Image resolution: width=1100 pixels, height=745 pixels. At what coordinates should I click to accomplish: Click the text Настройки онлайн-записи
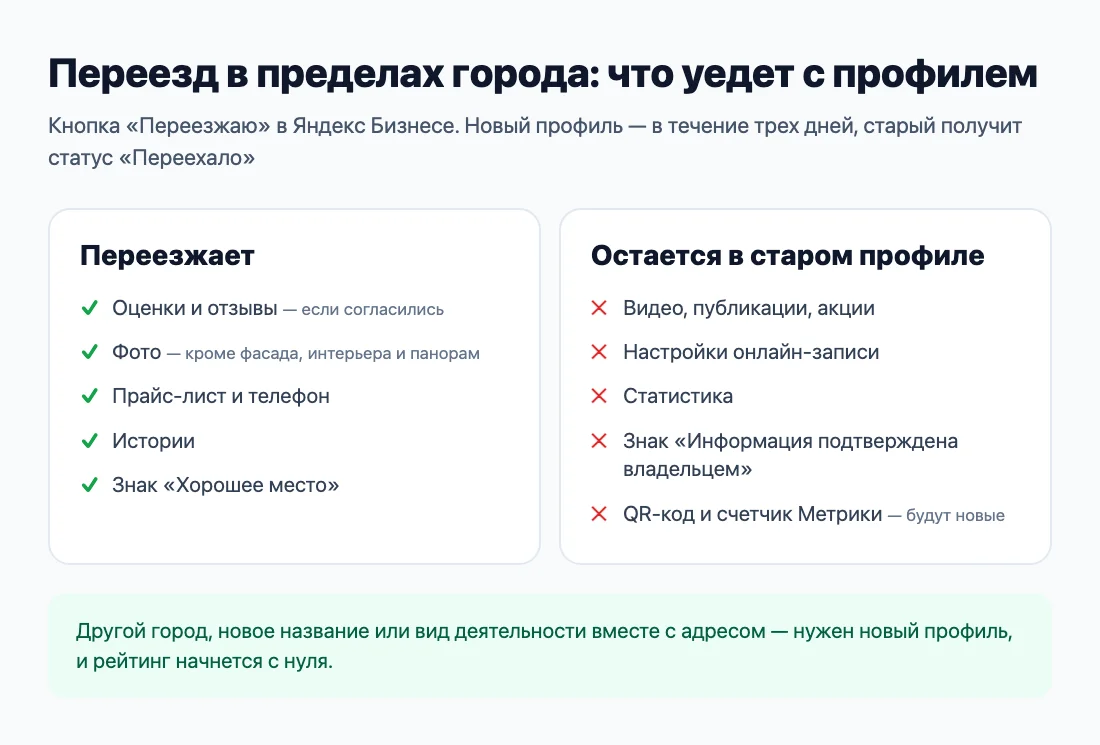coord(751,352)
